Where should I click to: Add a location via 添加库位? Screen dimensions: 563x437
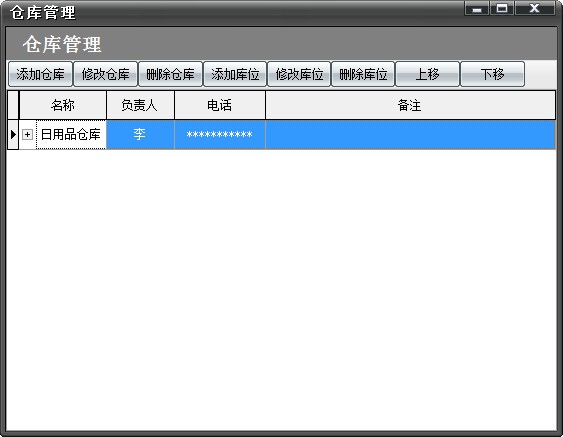[235, 74]
